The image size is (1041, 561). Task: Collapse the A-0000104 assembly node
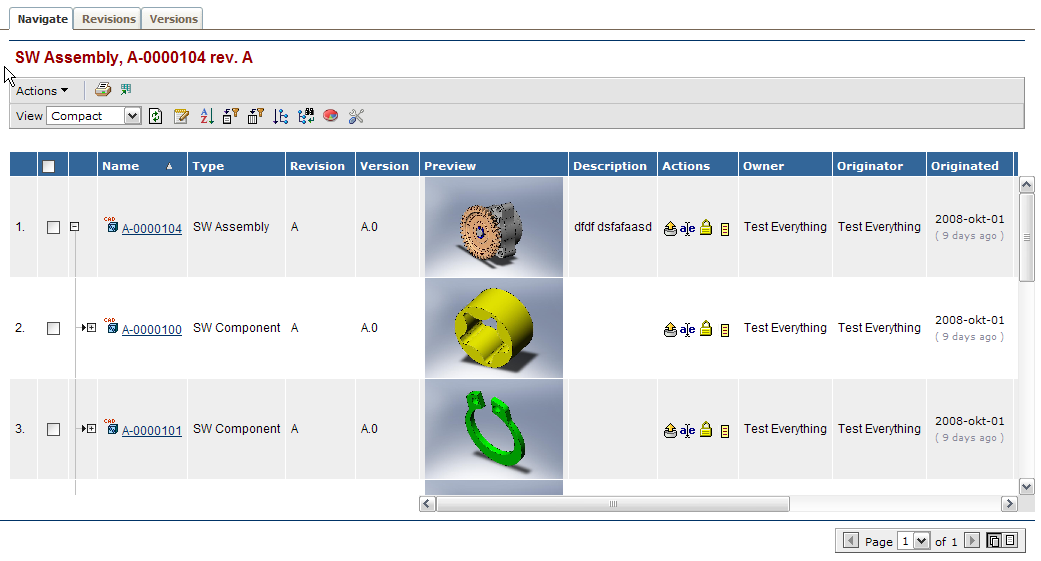[x=75, y=227]
